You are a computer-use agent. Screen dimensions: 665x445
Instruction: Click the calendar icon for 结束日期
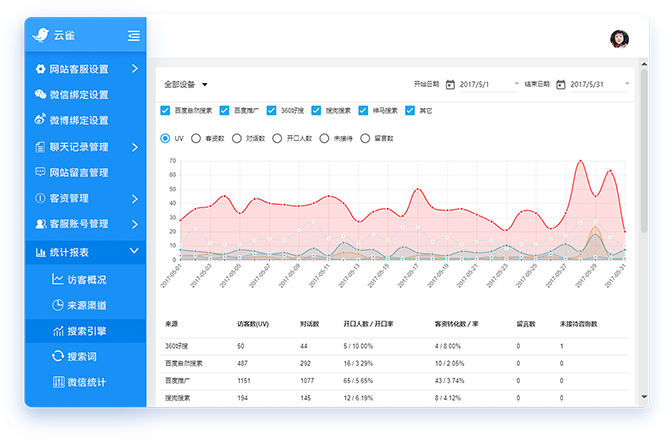click(x=561, y=84)
